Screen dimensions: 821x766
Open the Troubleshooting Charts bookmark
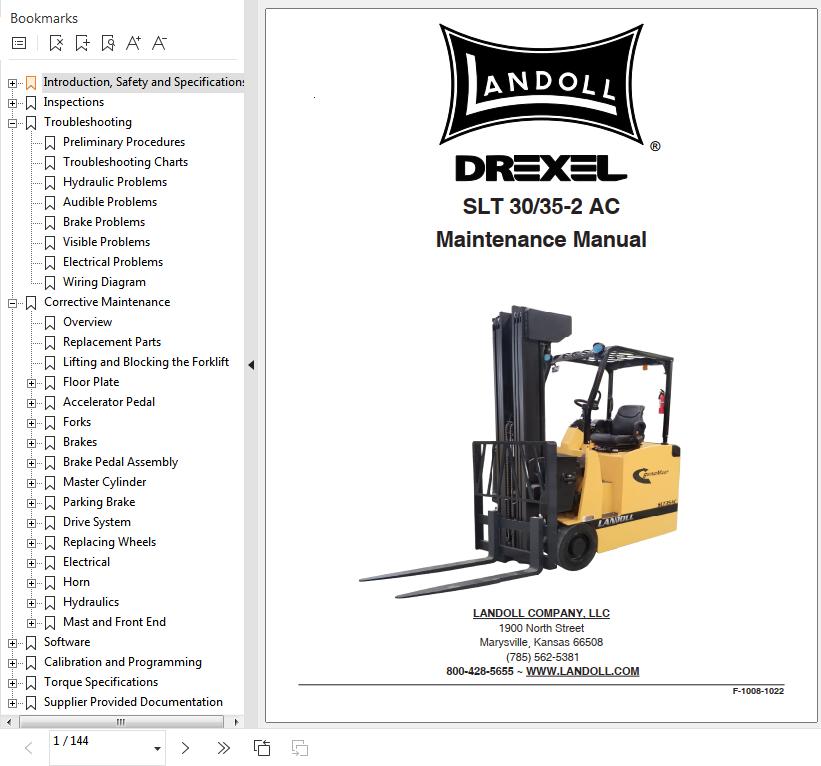coord(125,162)
